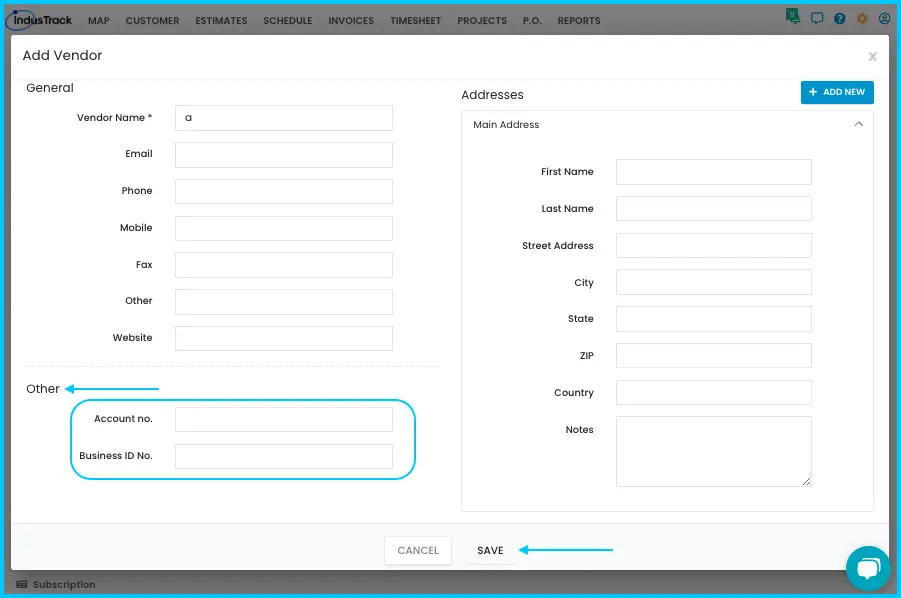Focus the Account no. field
This screenshot has width=901, height=598.
click(284, 419)
